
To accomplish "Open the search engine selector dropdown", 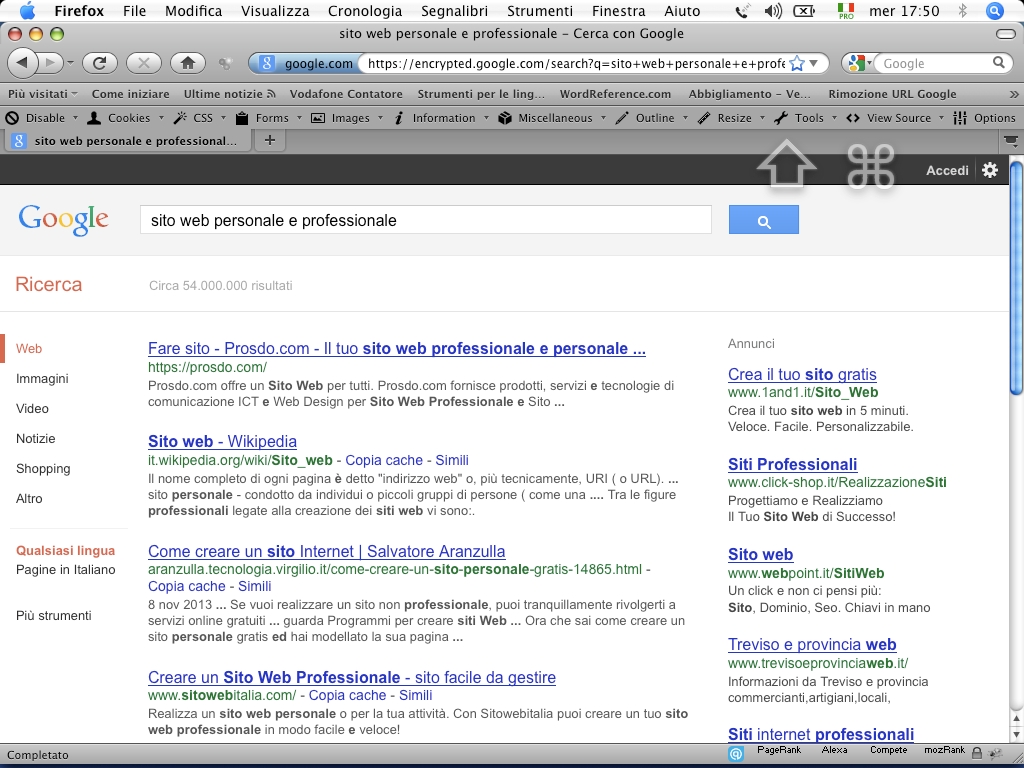I will click(860, 63).
